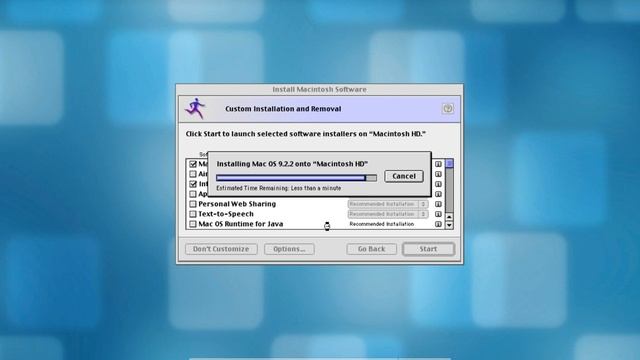
Task: Enable the Personal Web Sharing checkbox
Action: coord(193,204)
